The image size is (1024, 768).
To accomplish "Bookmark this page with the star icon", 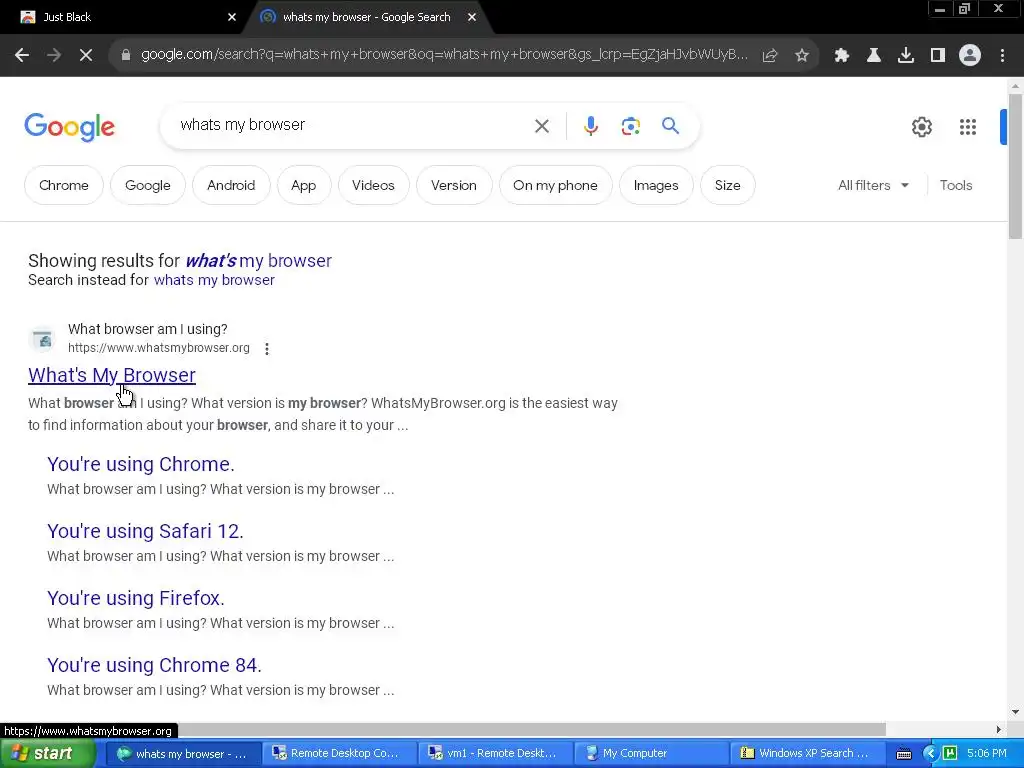I will pos(802,56).
